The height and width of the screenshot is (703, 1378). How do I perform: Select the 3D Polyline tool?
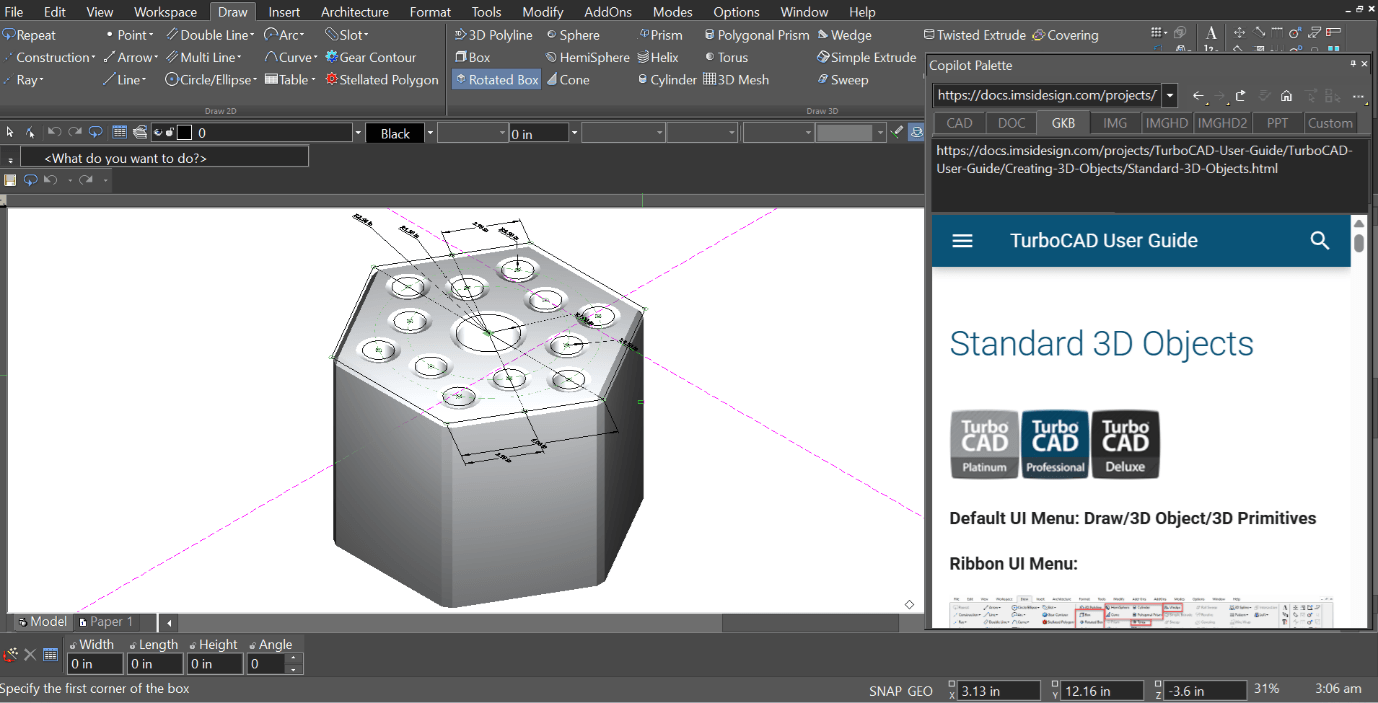click(x=493, y=35)
